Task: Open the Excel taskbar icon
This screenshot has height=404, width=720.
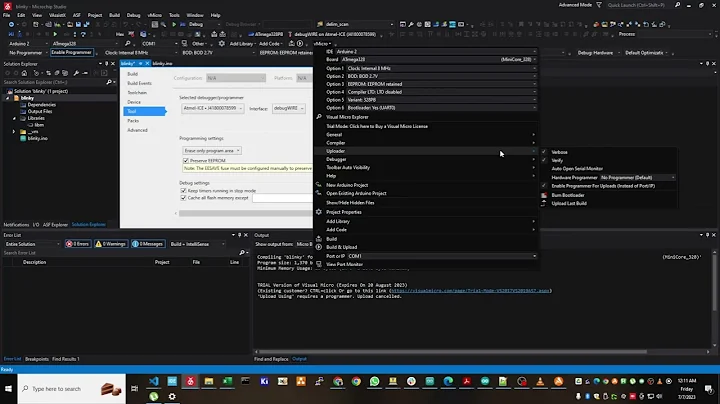Action: pos(227,382)
